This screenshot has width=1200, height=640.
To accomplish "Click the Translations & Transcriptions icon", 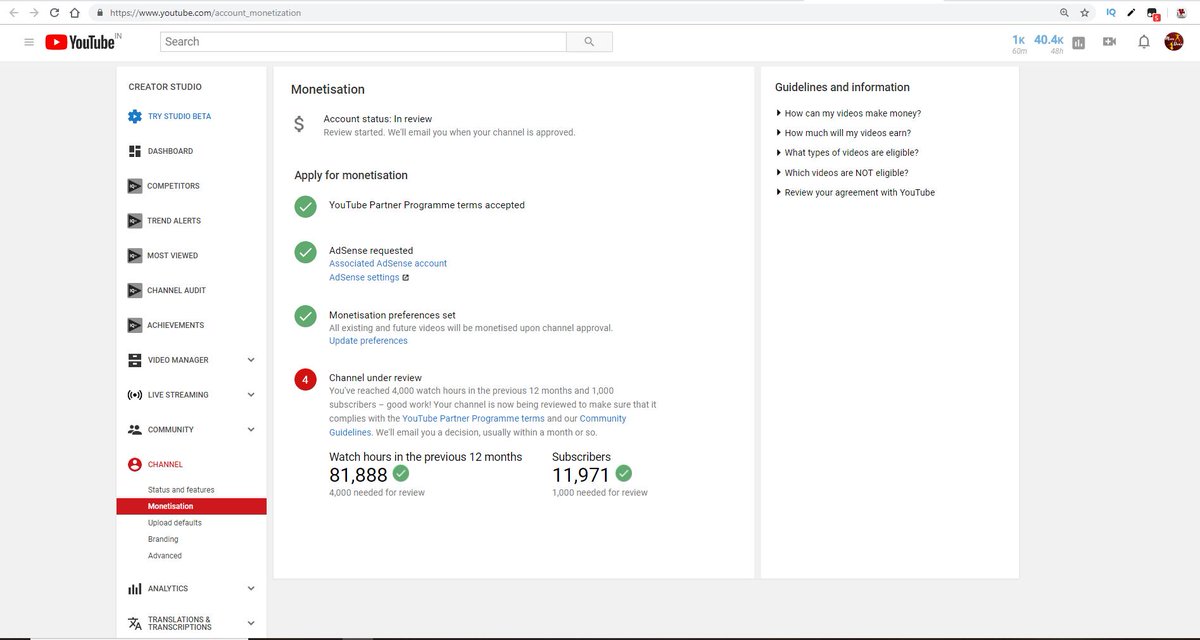I will 135,623.
